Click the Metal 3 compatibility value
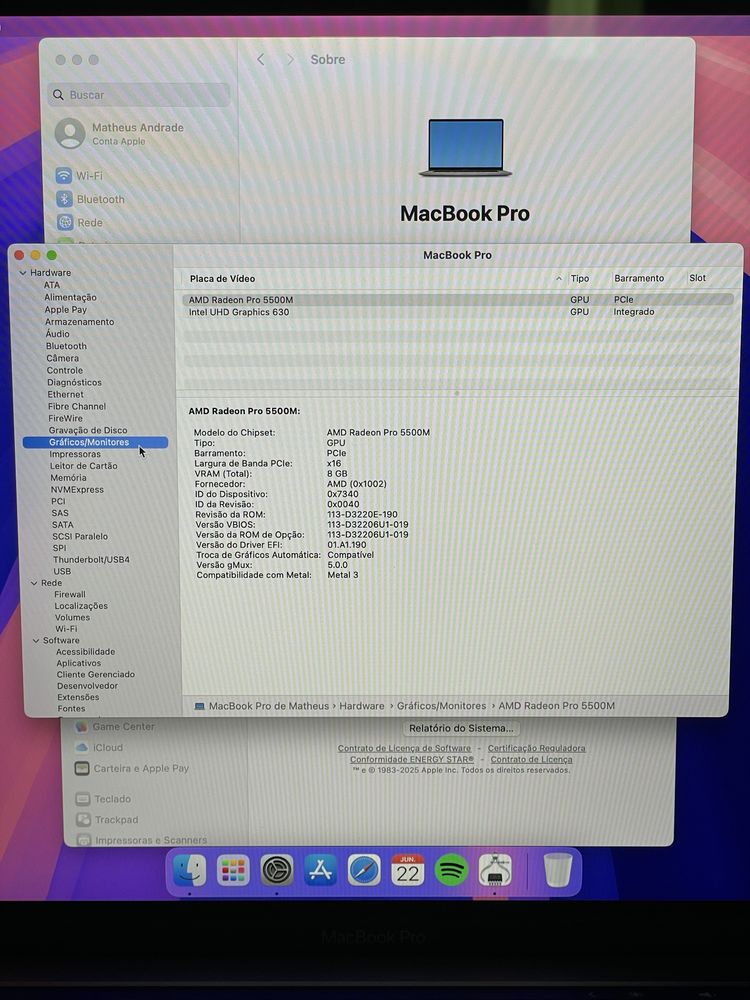This screenshot has width=750, height=1000. coord(342,575)
